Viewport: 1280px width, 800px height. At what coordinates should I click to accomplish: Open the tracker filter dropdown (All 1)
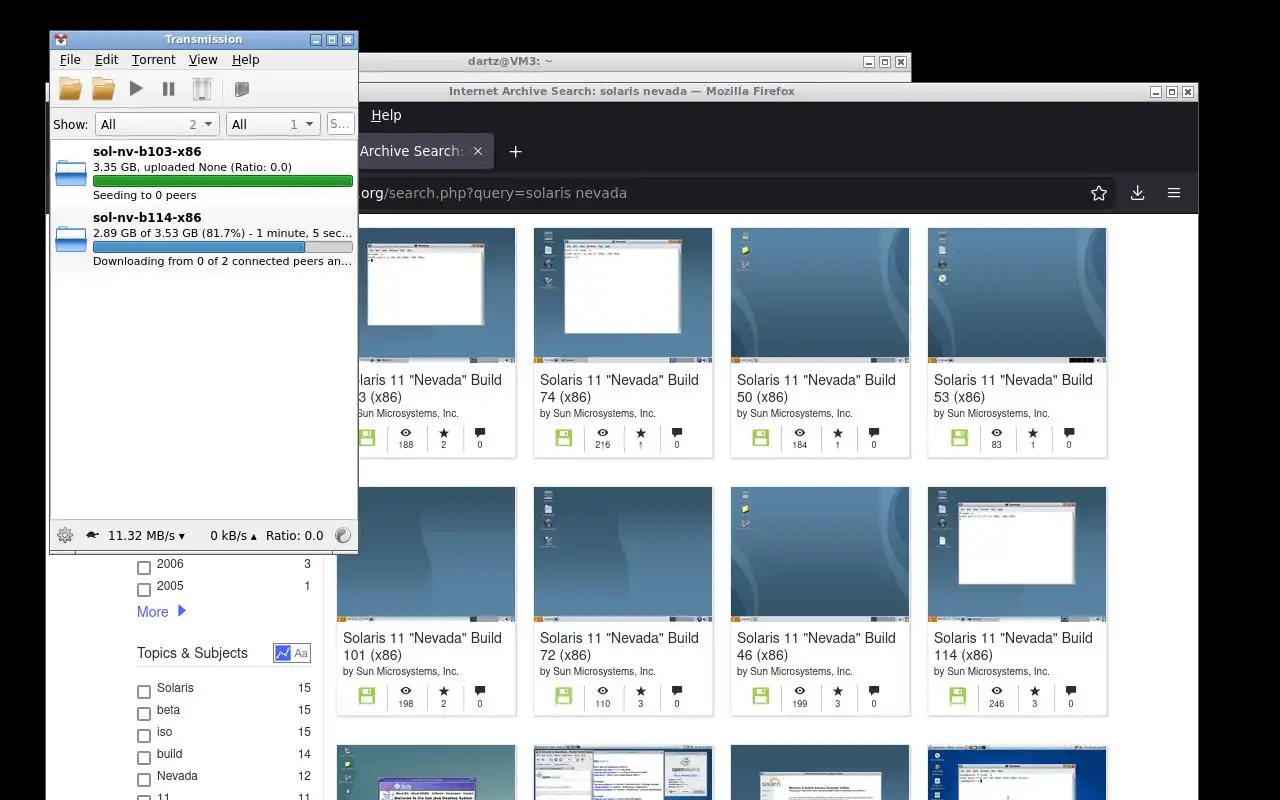click(x=273, y=124)
